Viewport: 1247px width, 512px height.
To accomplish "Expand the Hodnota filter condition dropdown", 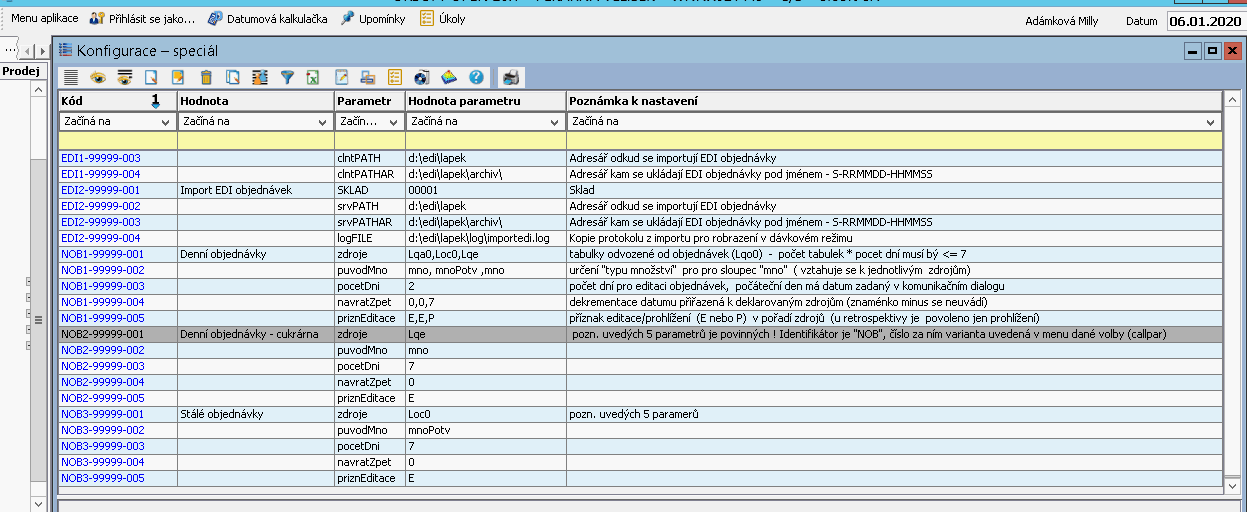I will click(x=322, y=122).
